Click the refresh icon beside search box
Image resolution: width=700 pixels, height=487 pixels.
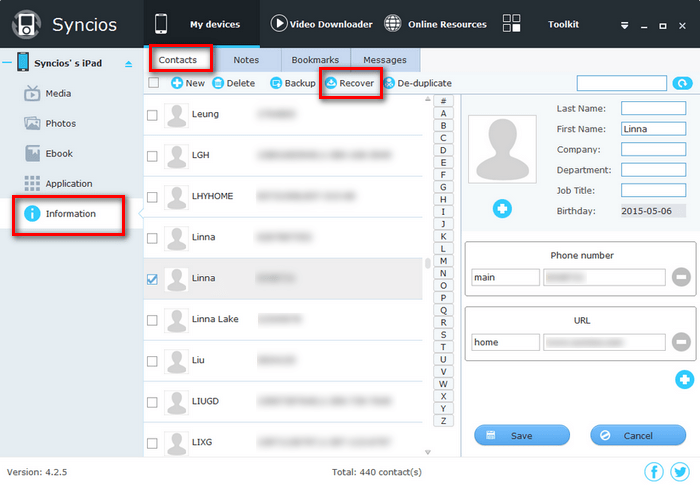point(682,84)
